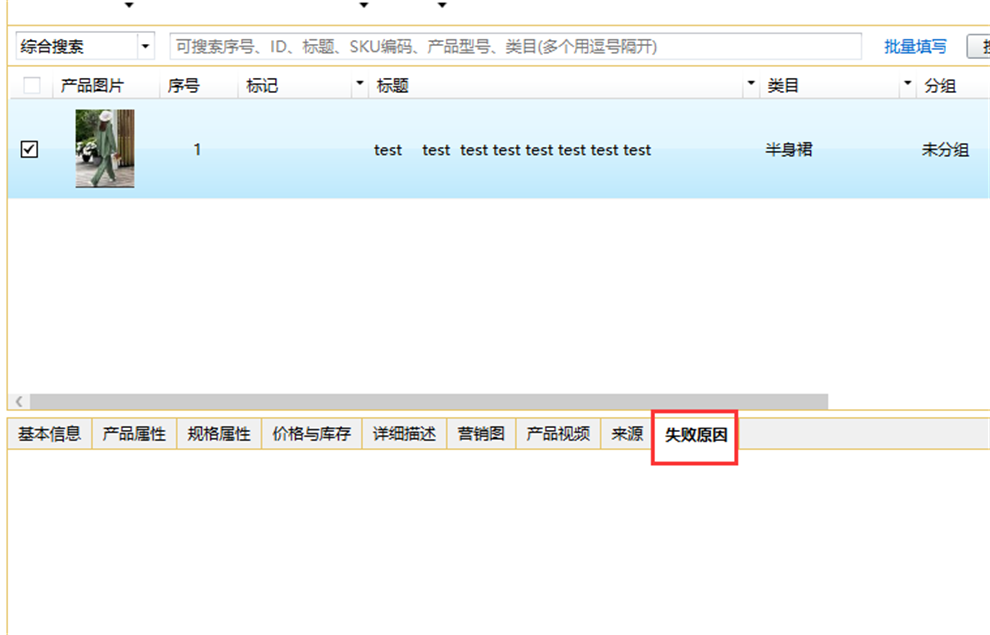The width and height of the screenshot is (990, 635).
Task: Uncheck the checkbox for product row 1
Action: tap(29, 150)
